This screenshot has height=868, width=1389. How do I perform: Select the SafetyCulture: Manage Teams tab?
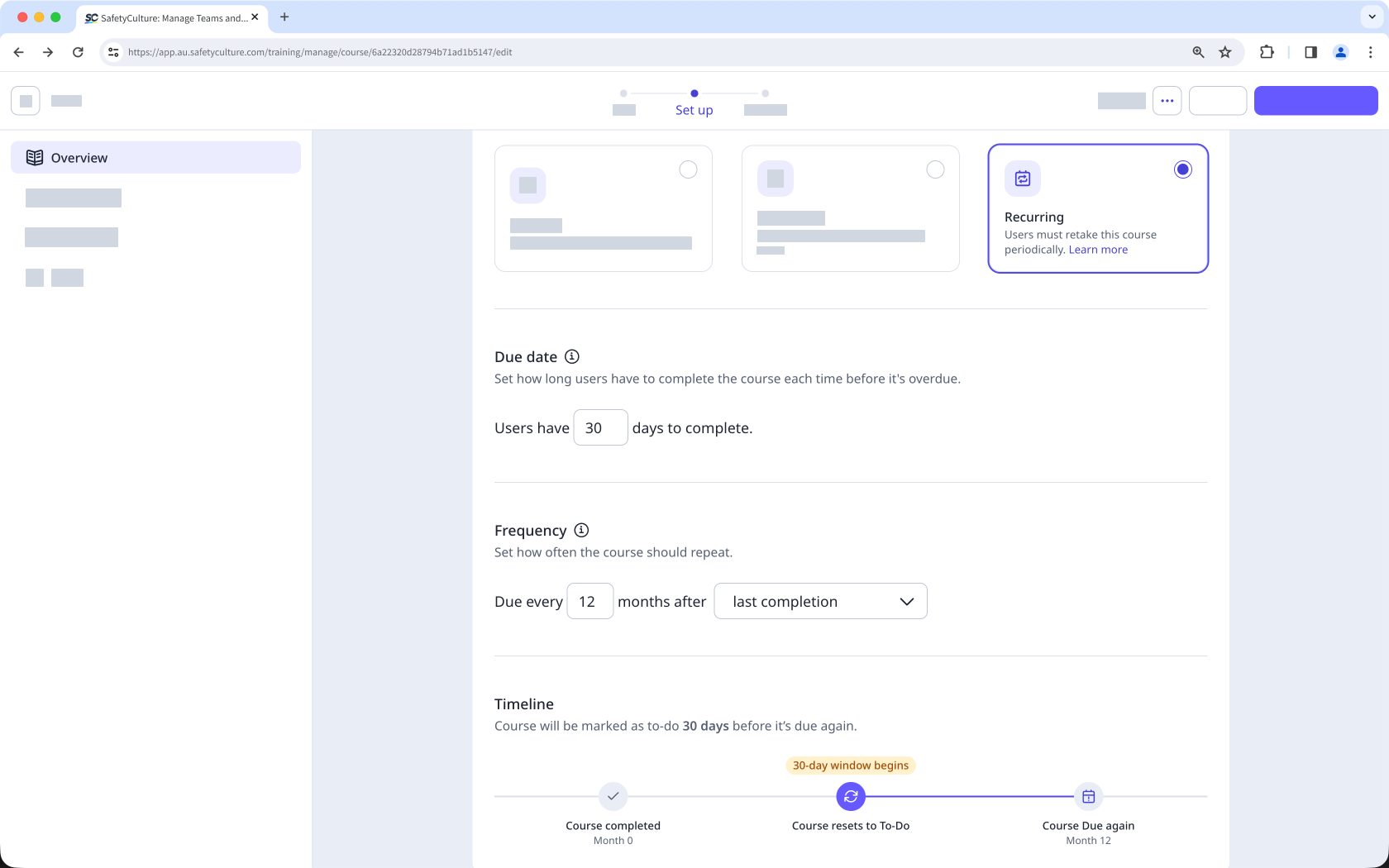click(x=172, y=17)
